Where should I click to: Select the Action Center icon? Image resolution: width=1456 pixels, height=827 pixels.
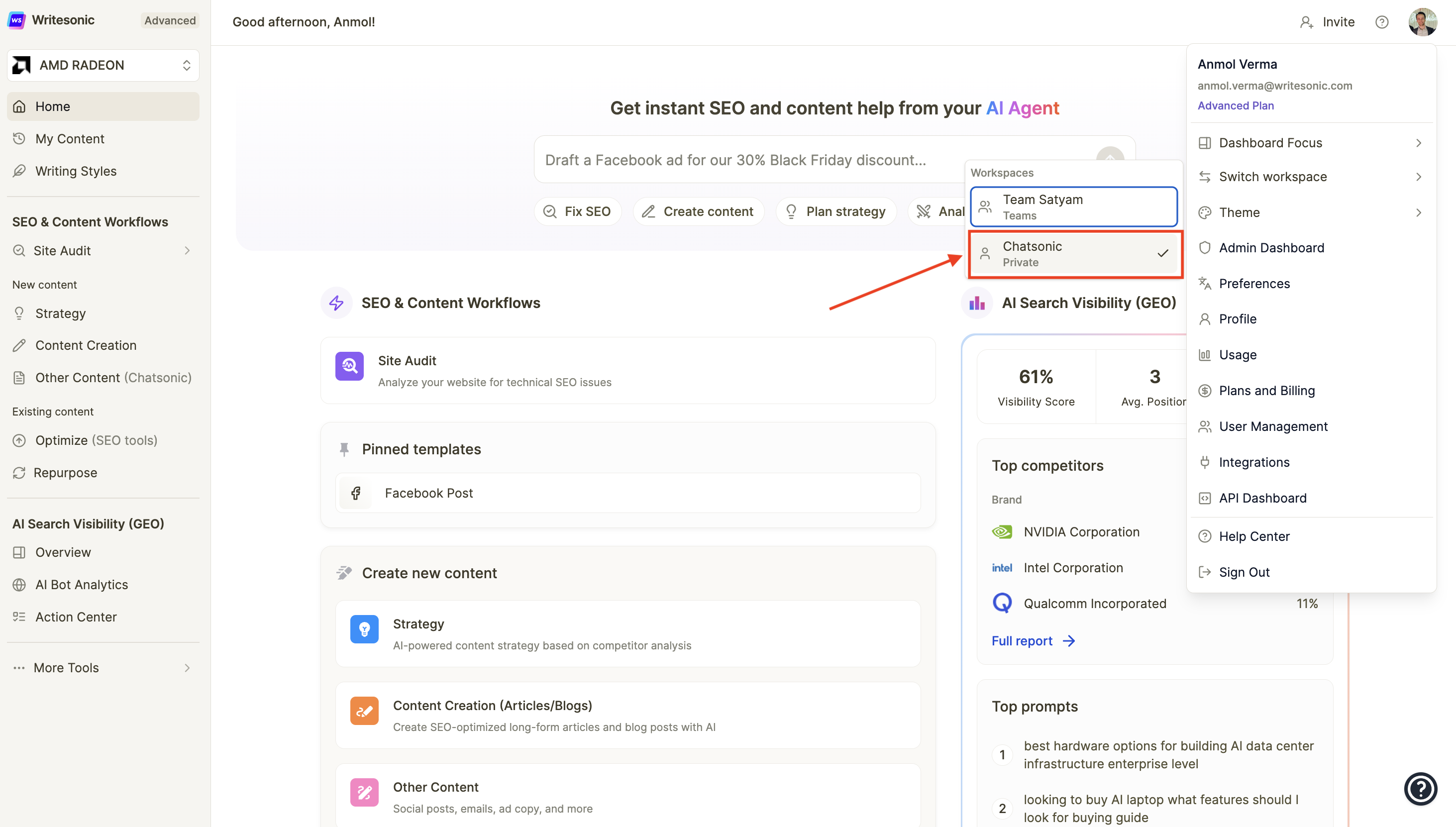[x=19, y=617]
